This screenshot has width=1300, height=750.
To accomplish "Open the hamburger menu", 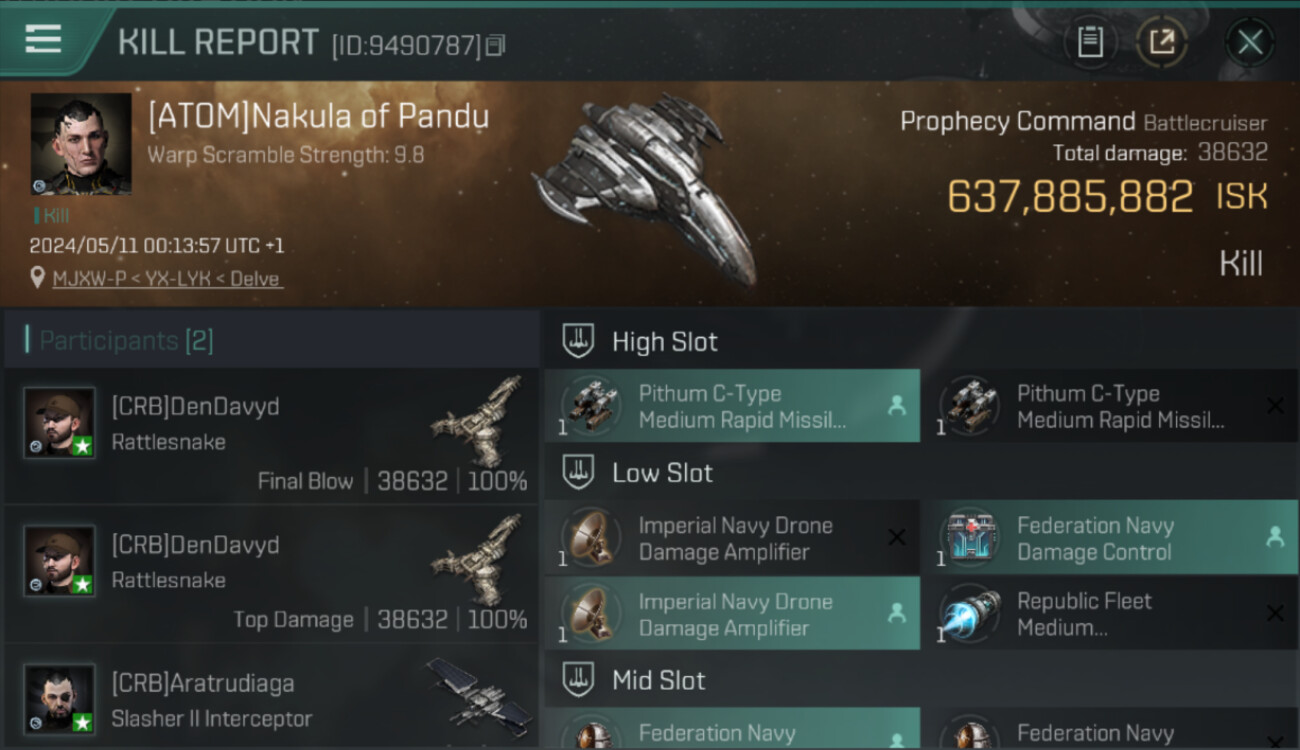I will coord(43,39).
